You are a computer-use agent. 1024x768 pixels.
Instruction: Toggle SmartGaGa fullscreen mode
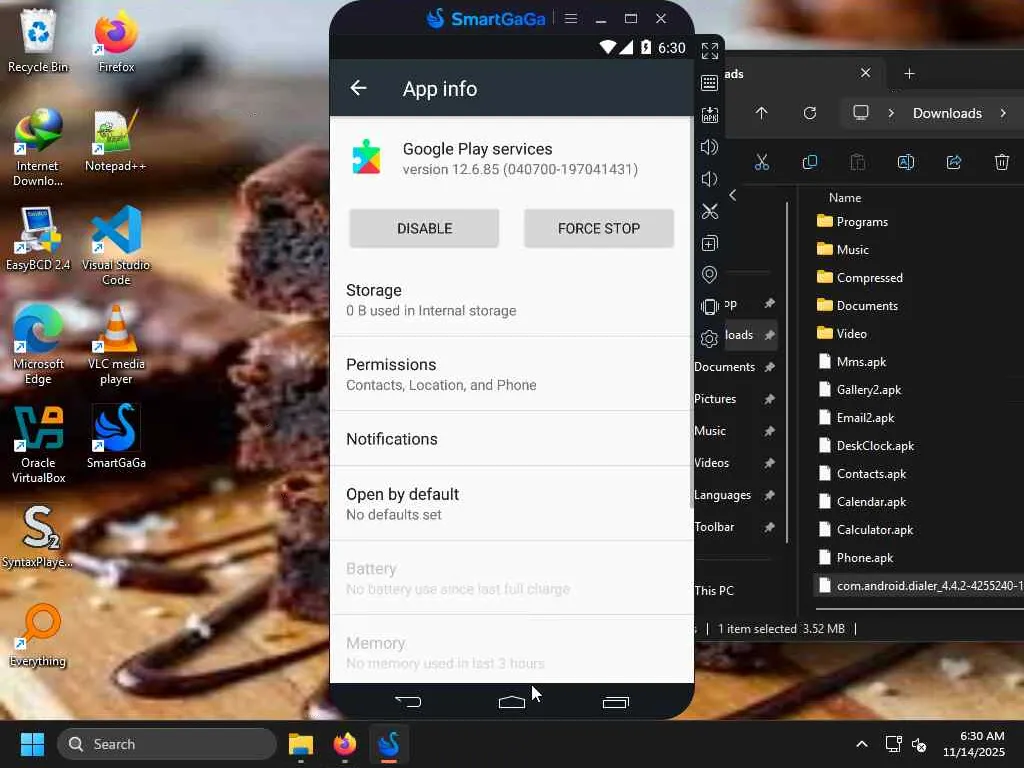pyautogui.click(x=710, y=51)
